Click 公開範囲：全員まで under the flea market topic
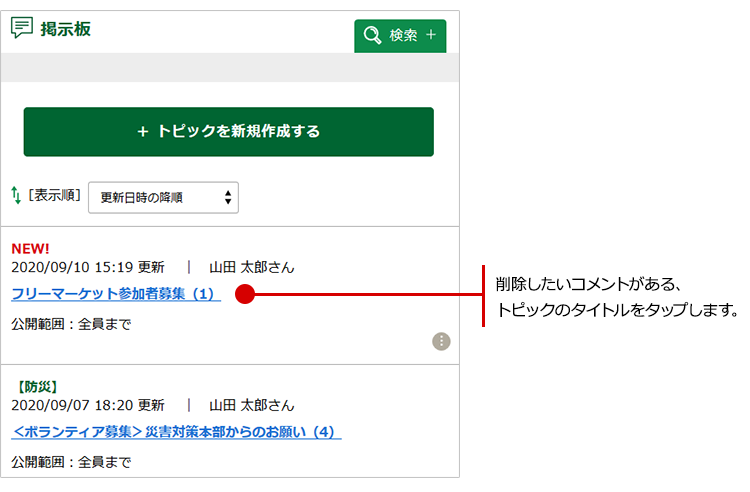Image resolution: width=750 pixels, height=492 pixels. pos(71,324)
